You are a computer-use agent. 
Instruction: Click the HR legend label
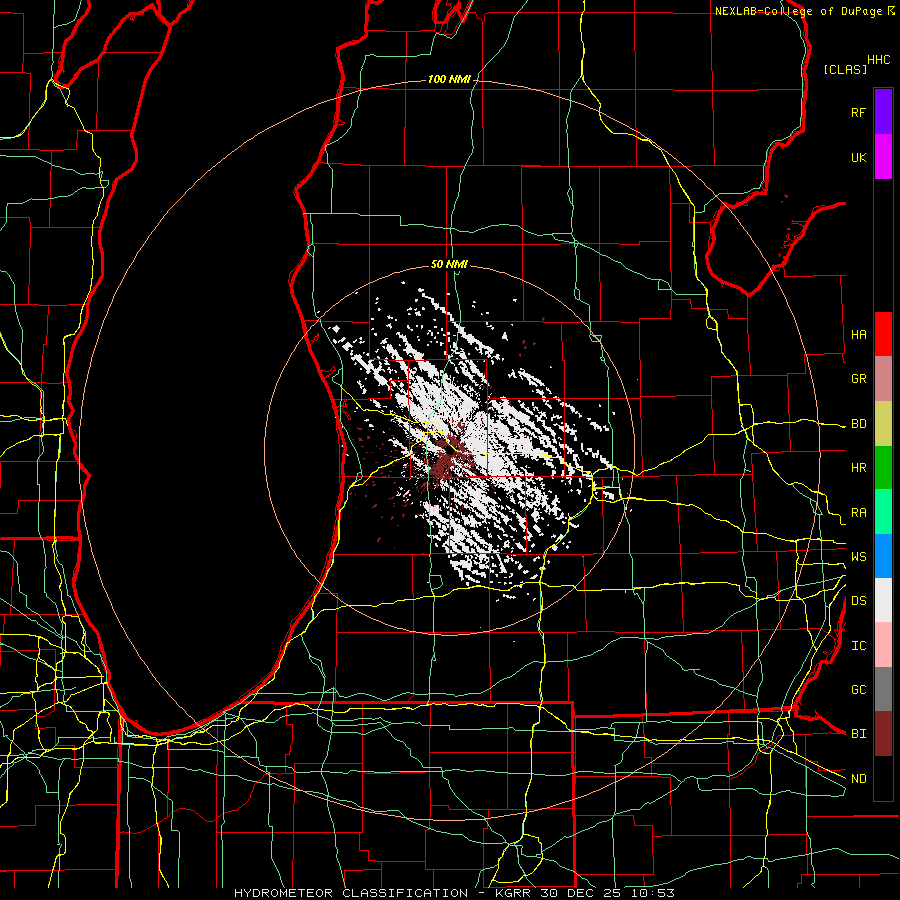858,468
